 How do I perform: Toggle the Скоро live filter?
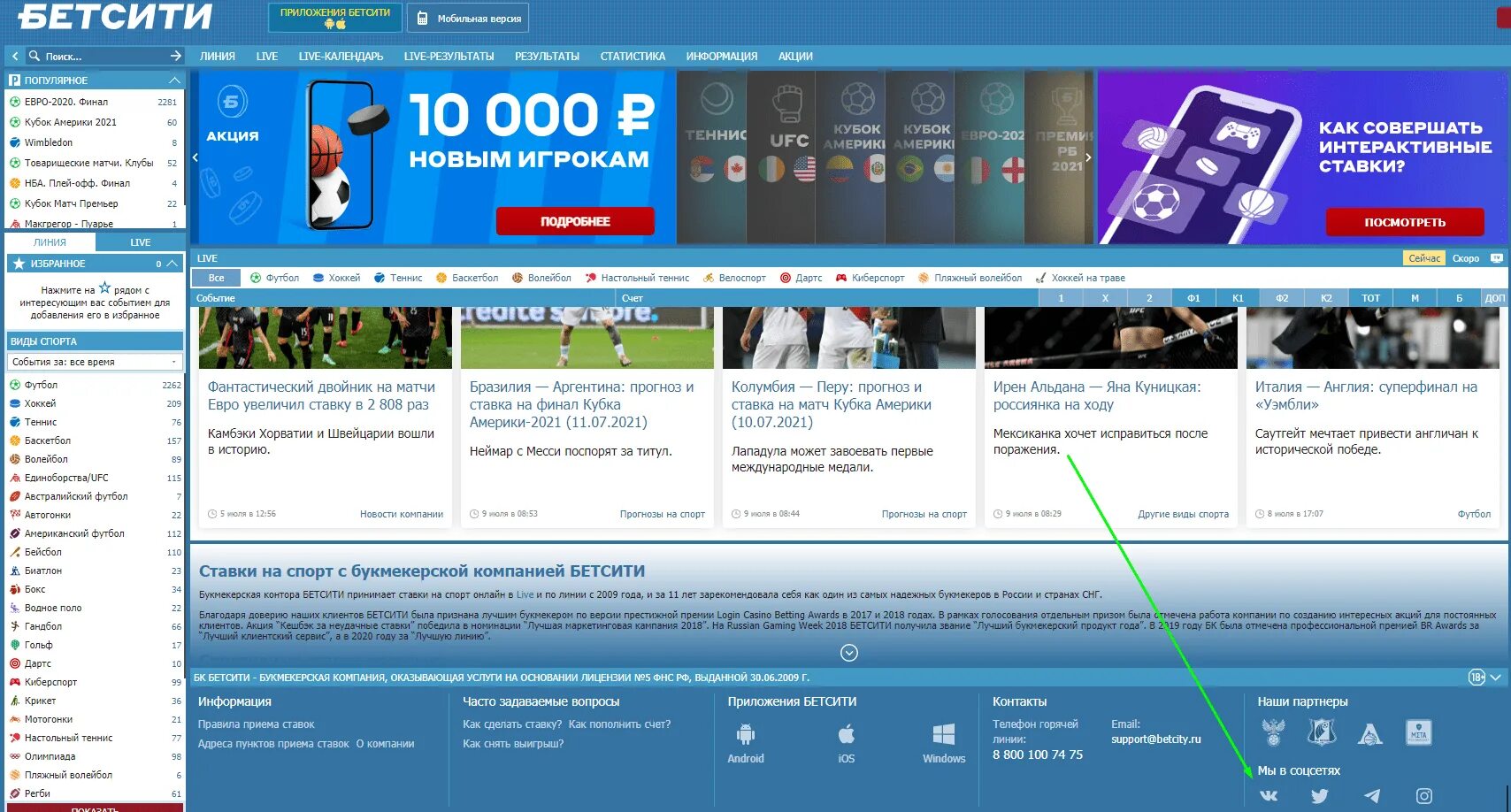(1466, 258)
